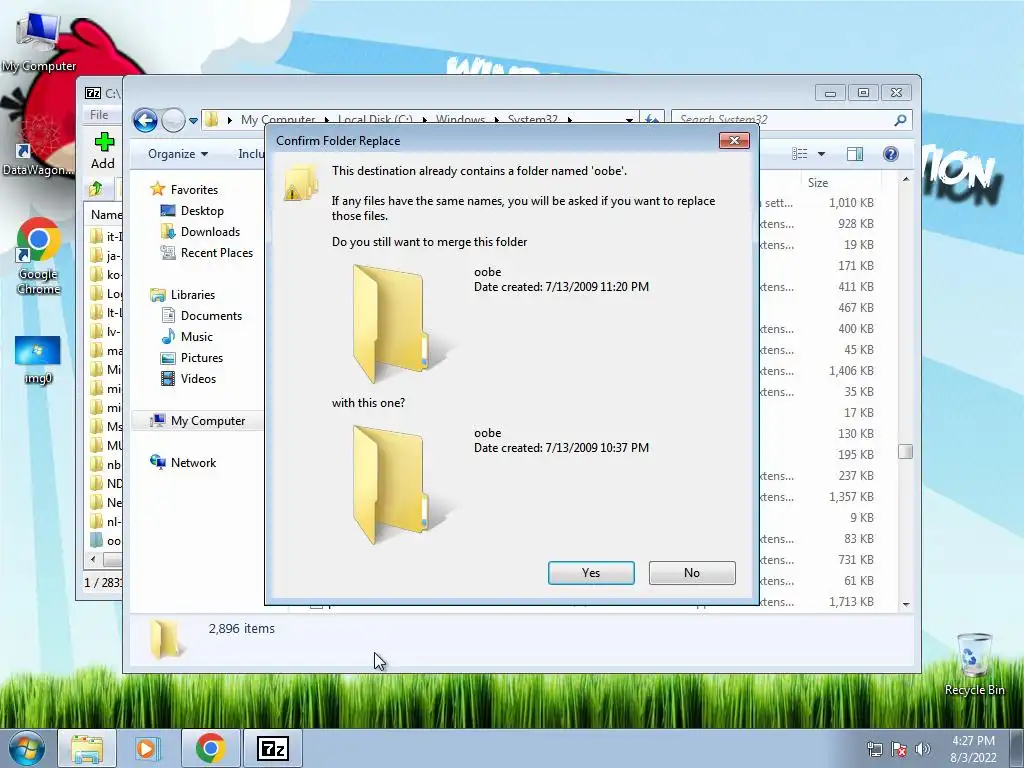Click the network tray icon
The height and width of the screenshot is (768, 1024).
coord(874,749)
